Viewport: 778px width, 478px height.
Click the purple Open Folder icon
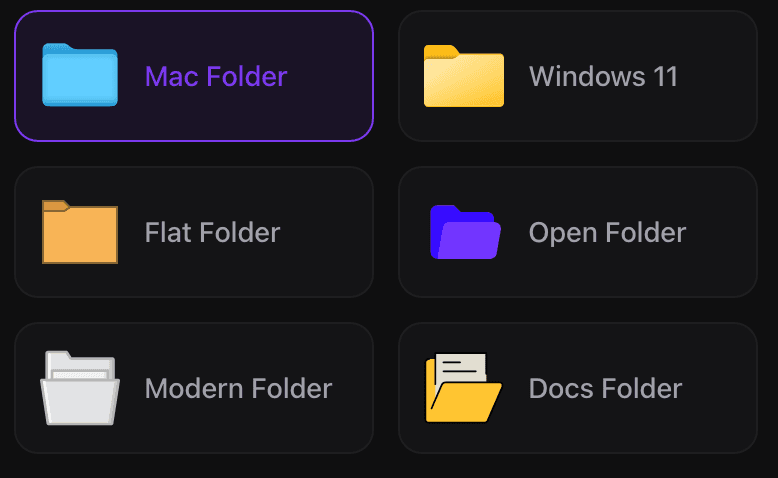(465, 232)
